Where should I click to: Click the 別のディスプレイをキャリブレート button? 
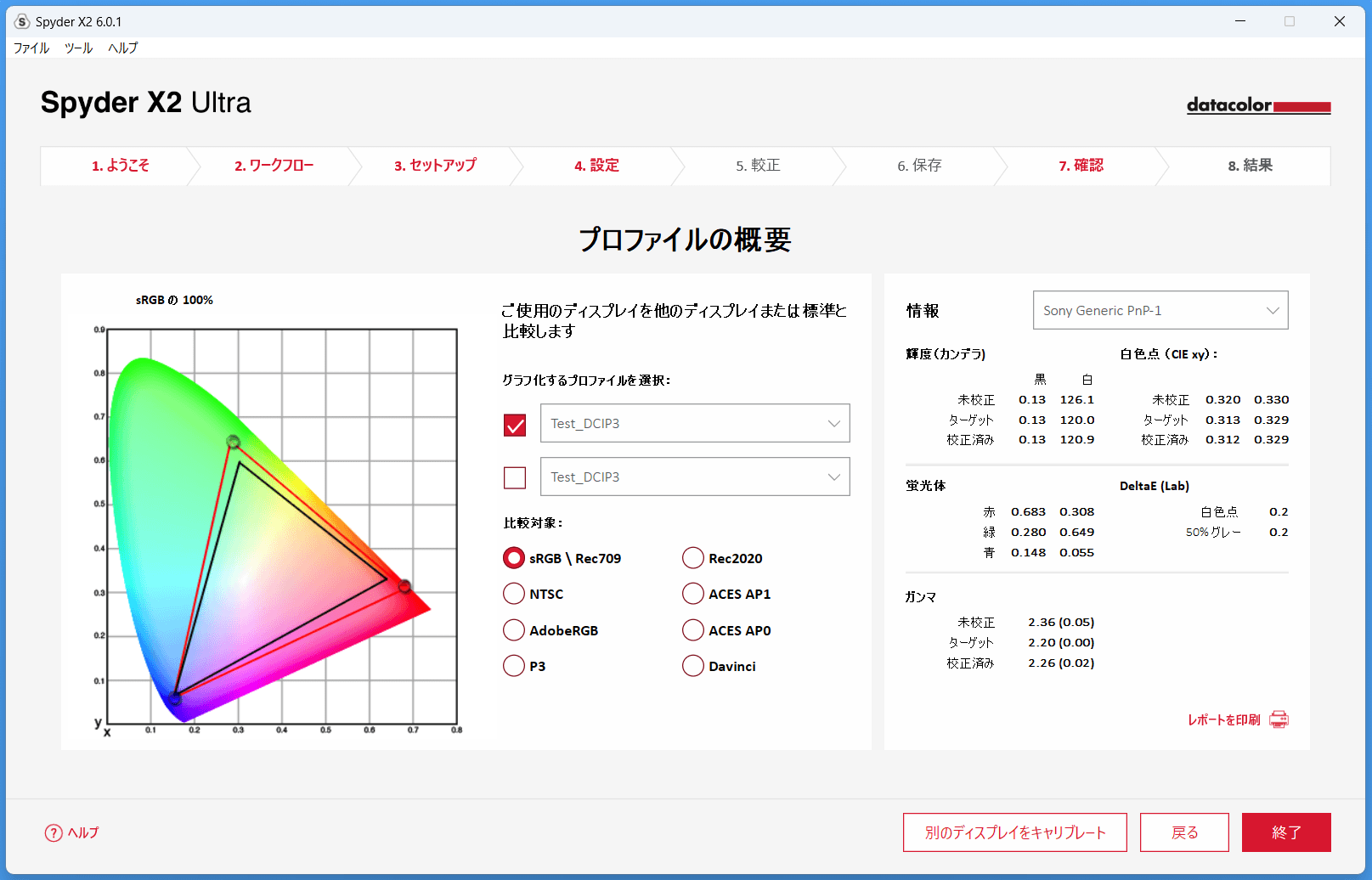pos(1015,832)
